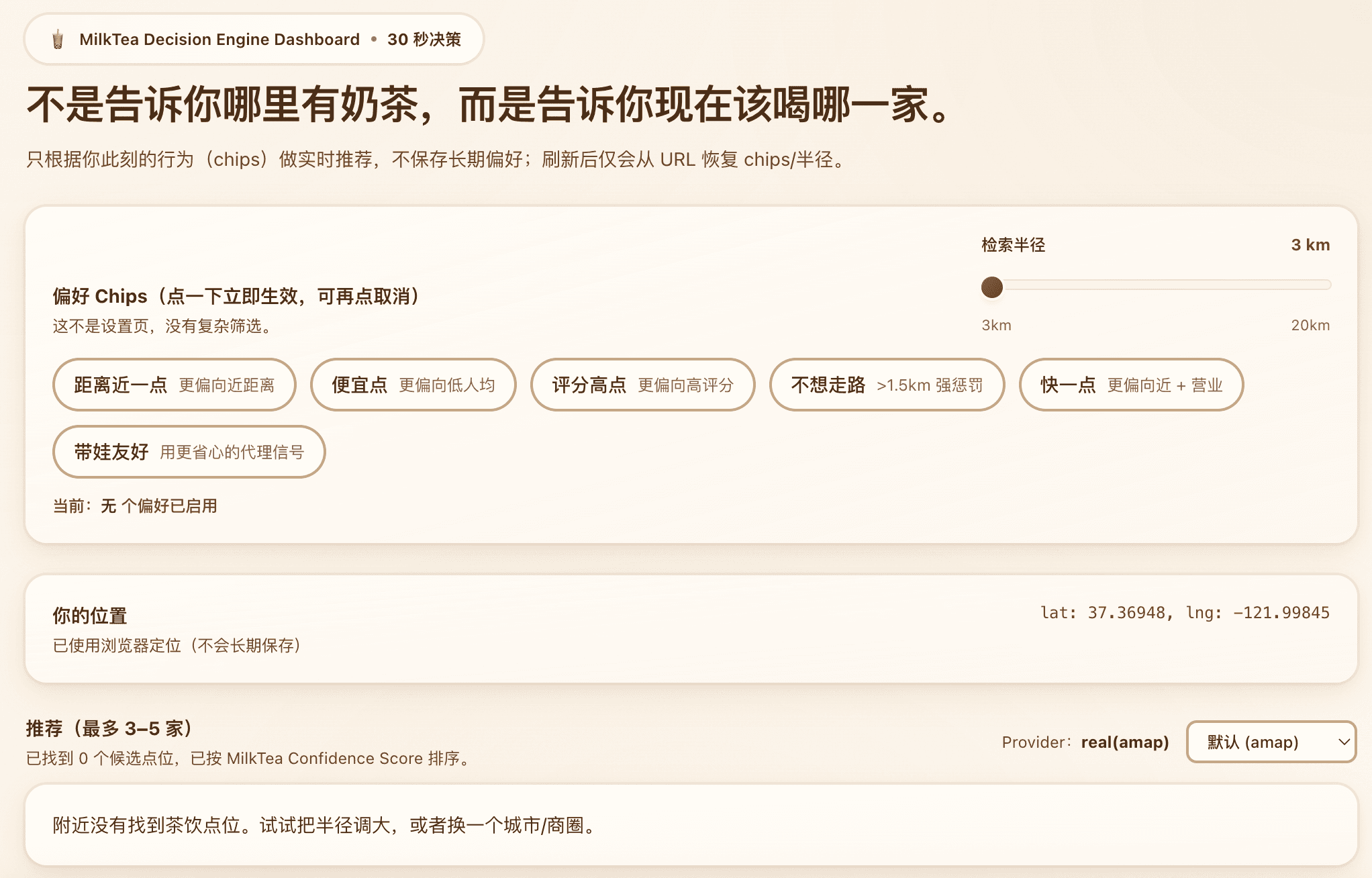
Task: Enable the 距离近一点 preference chip
Action: coord(173,385)
